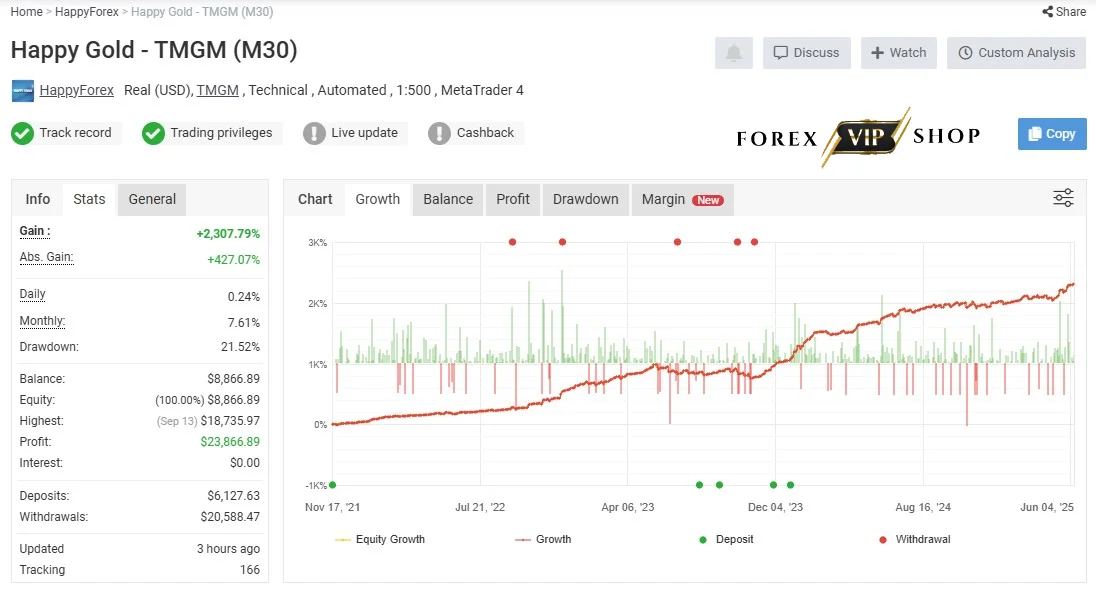Share this page via Share link
Viewport: 1096px width, 589px height.
pyautogui.click(x=1064, y=12)
